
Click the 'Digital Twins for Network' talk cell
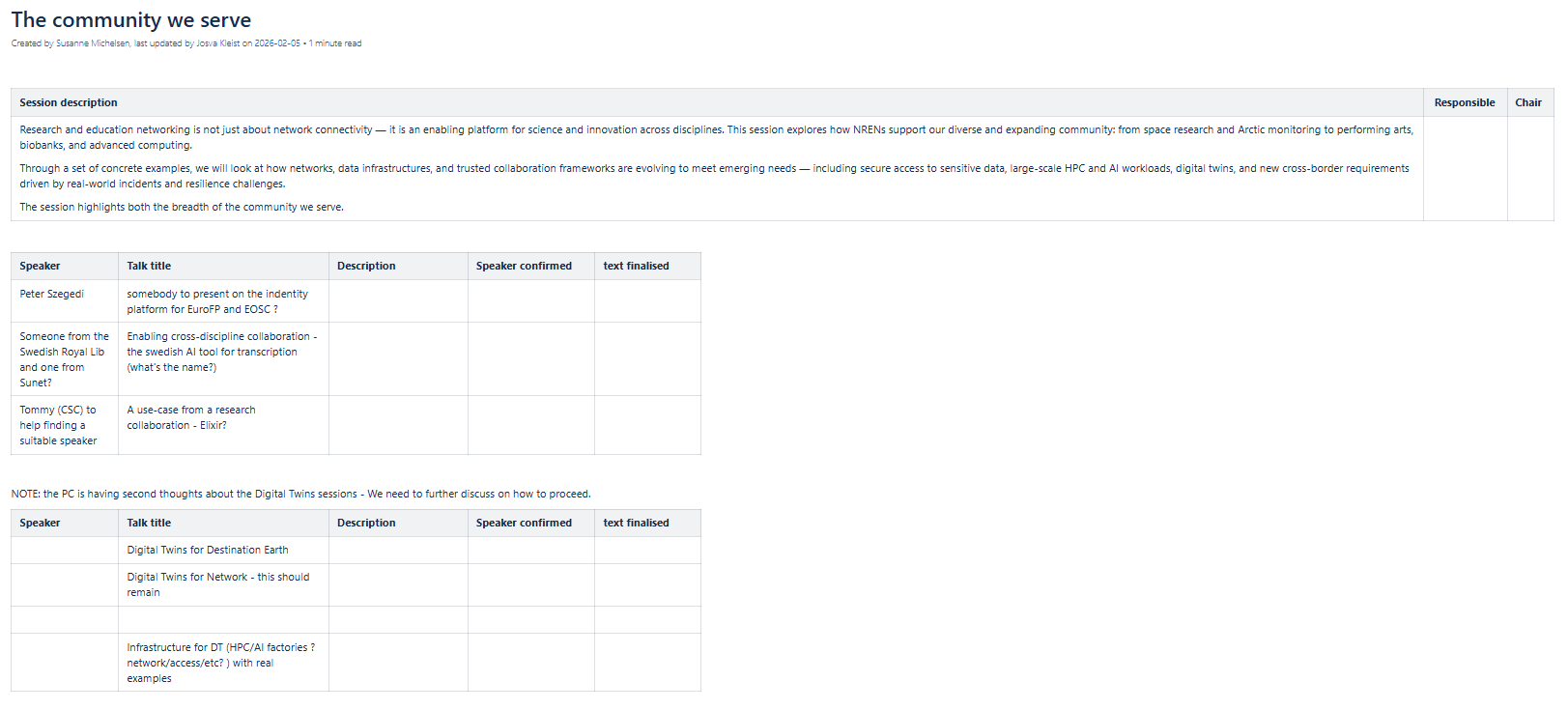(x=218, y=584)
